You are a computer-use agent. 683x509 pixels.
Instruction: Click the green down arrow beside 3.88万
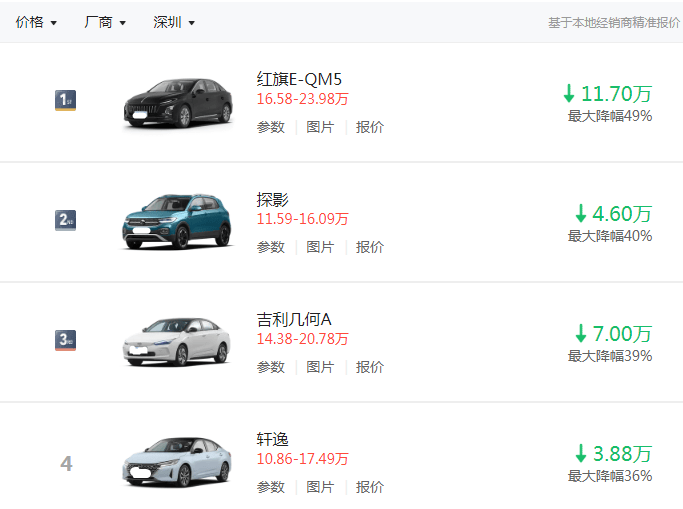pyautogui.click(x=581, y=453)
